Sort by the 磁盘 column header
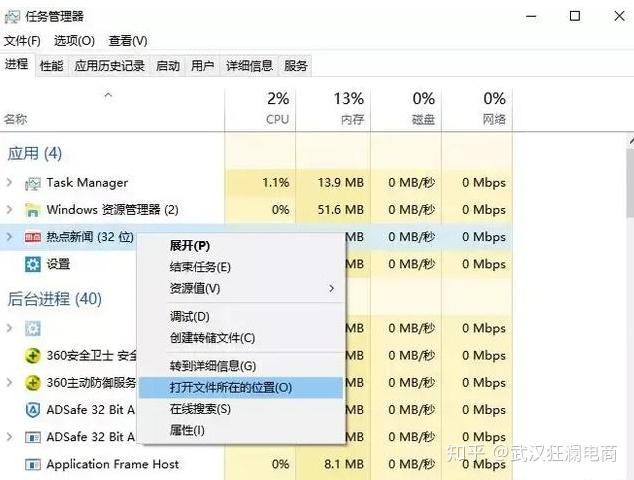The height and width of the screenshot is (480, 634). [406, 109]
